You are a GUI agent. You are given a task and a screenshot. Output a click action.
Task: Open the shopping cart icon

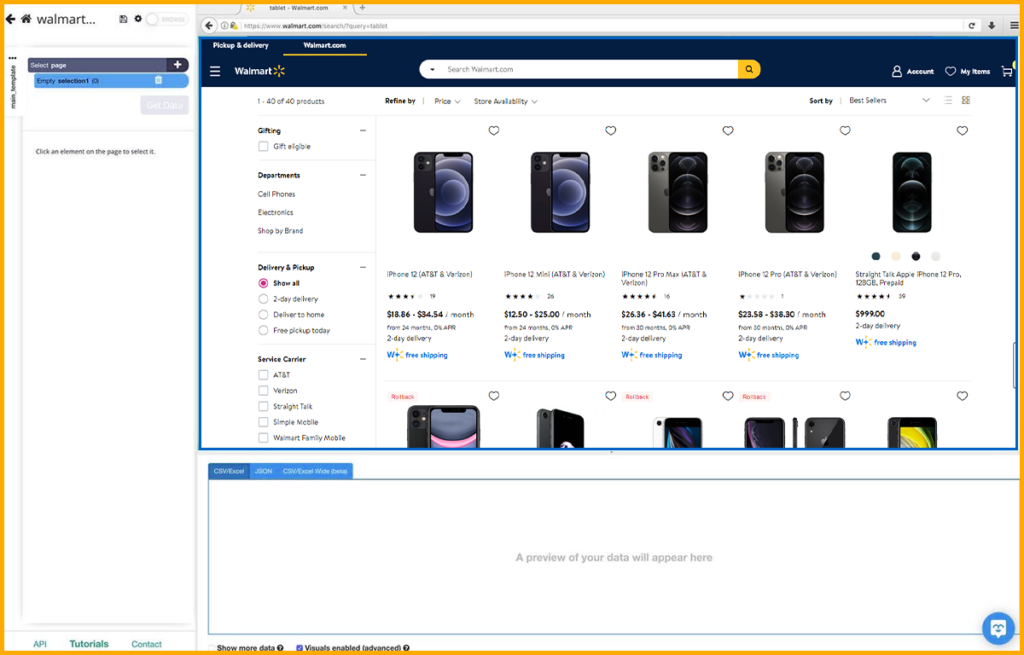1007,71
